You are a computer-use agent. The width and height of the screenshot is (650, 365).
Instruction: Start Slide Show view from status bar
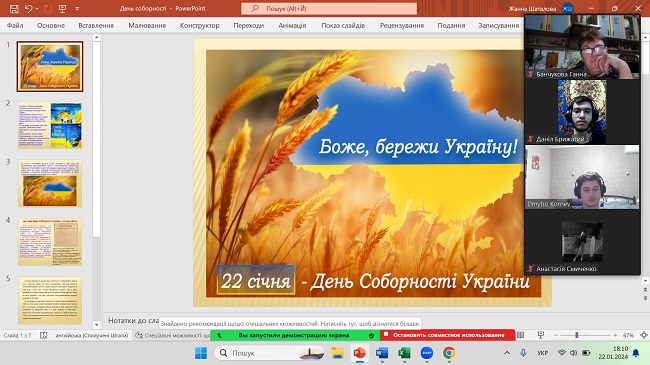point(541,335)
